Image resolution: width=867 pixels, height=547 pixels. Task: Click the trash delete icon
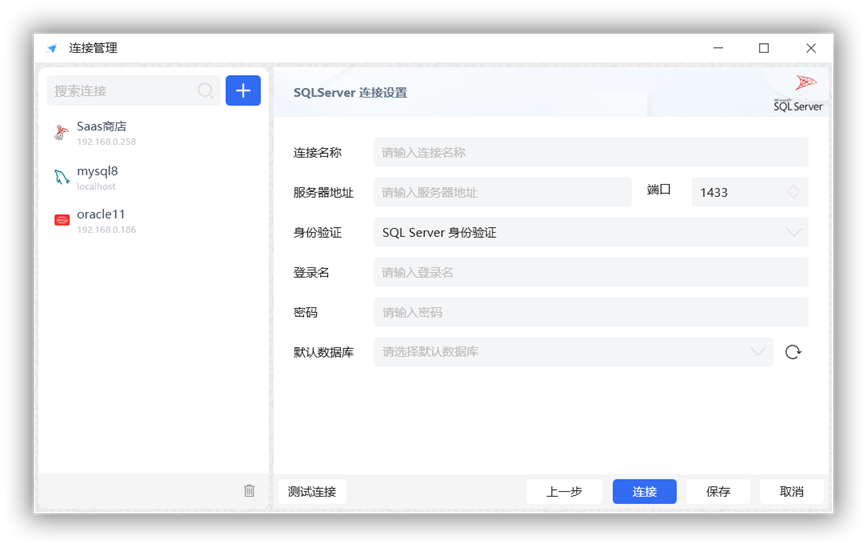[x=249, y=491]
